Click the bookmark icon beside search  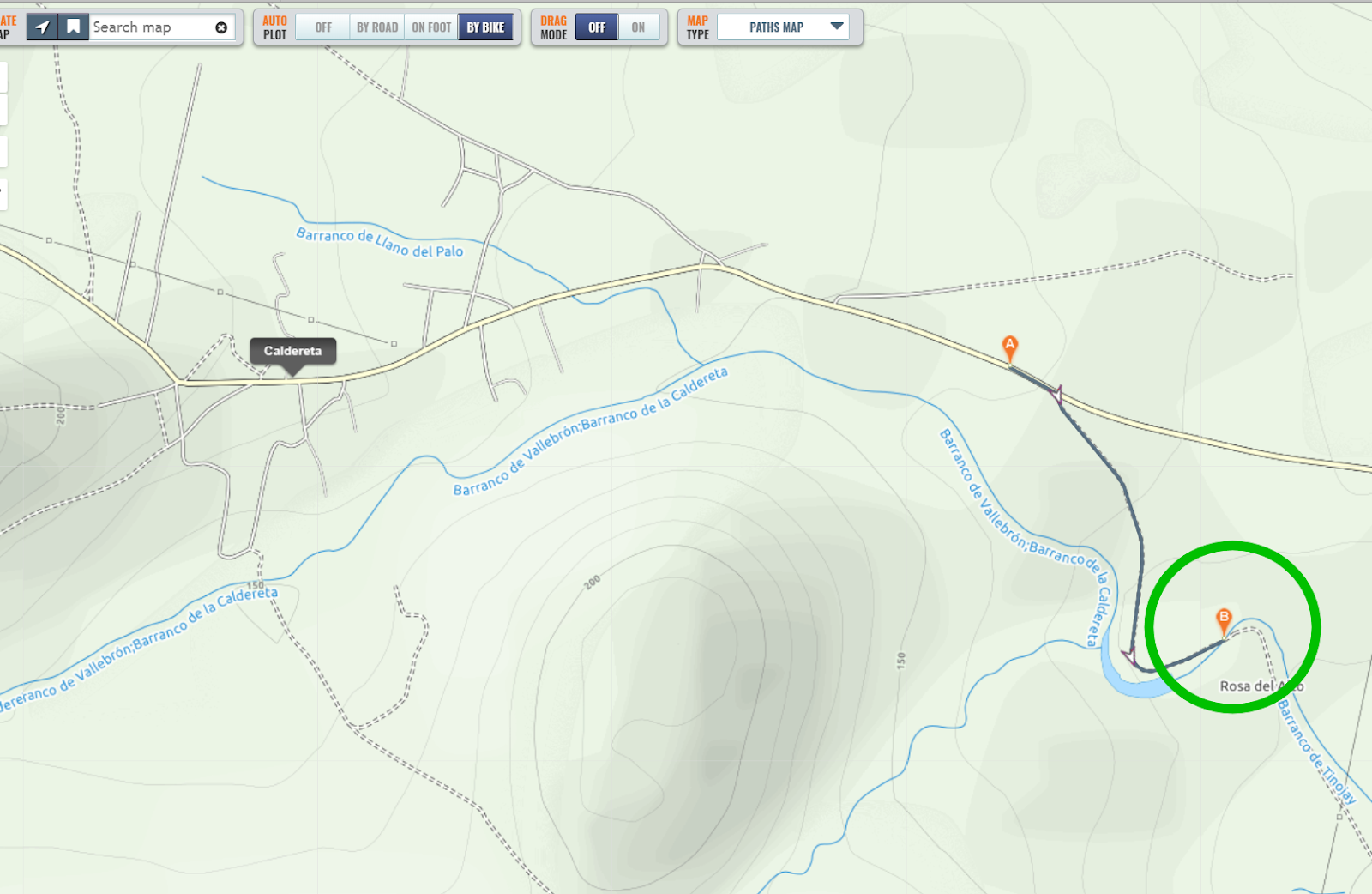[x=74, y=27]
